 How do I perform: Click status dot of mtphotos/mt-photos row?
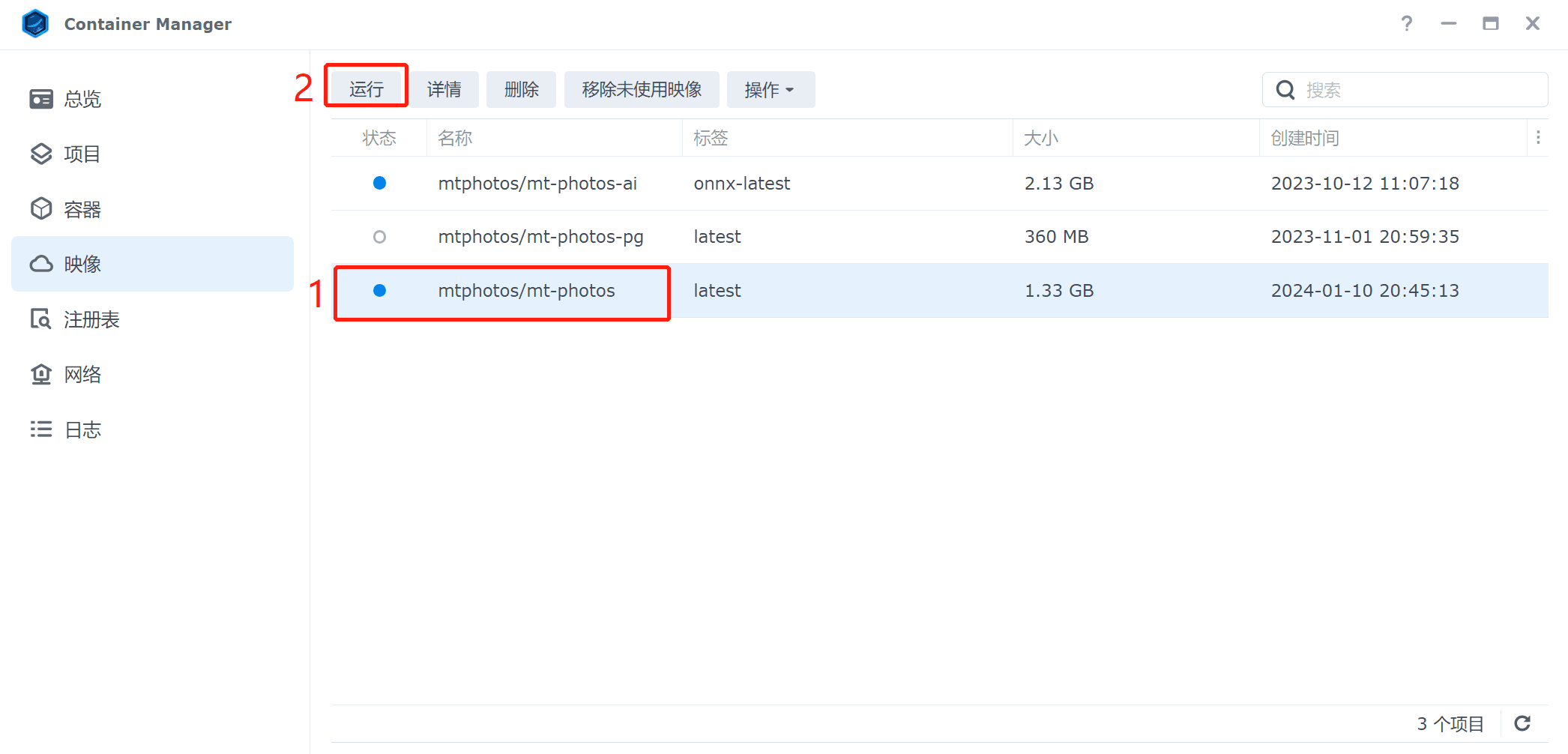tap(380, 291)
